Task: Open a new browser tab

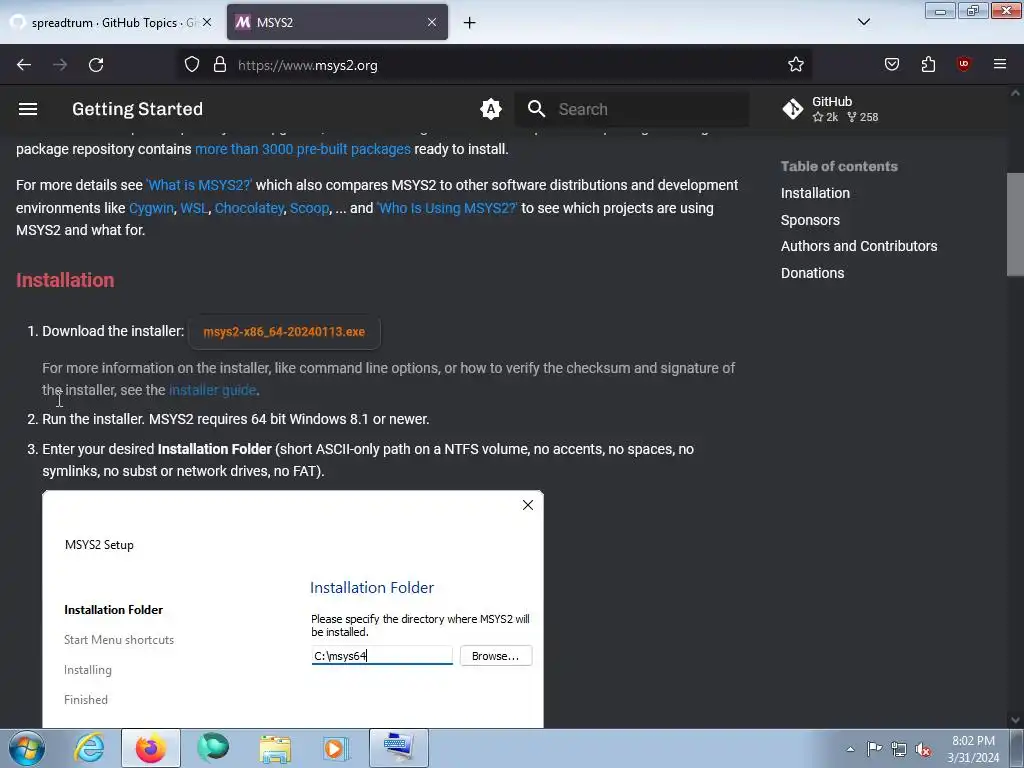Action: click(470, 23)
